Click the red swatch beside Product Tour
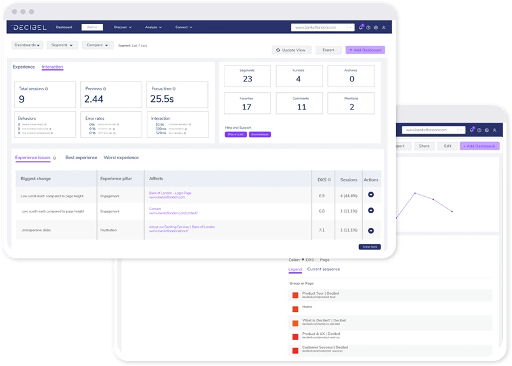Screen dimensions: 512x366 (295, 295)
